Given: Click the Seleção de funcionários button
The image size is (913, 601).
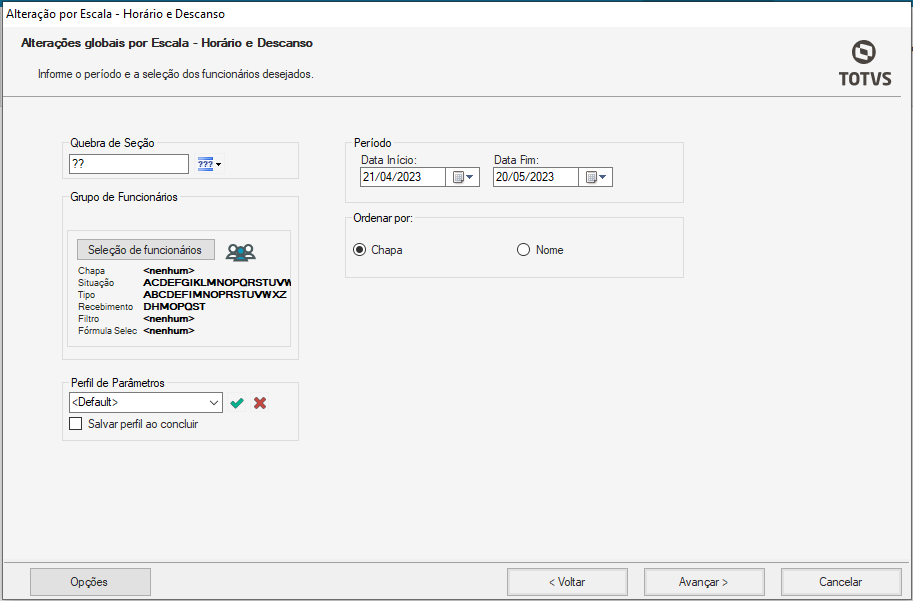Looking at the screenshot, I should click(x=145, y=250).
